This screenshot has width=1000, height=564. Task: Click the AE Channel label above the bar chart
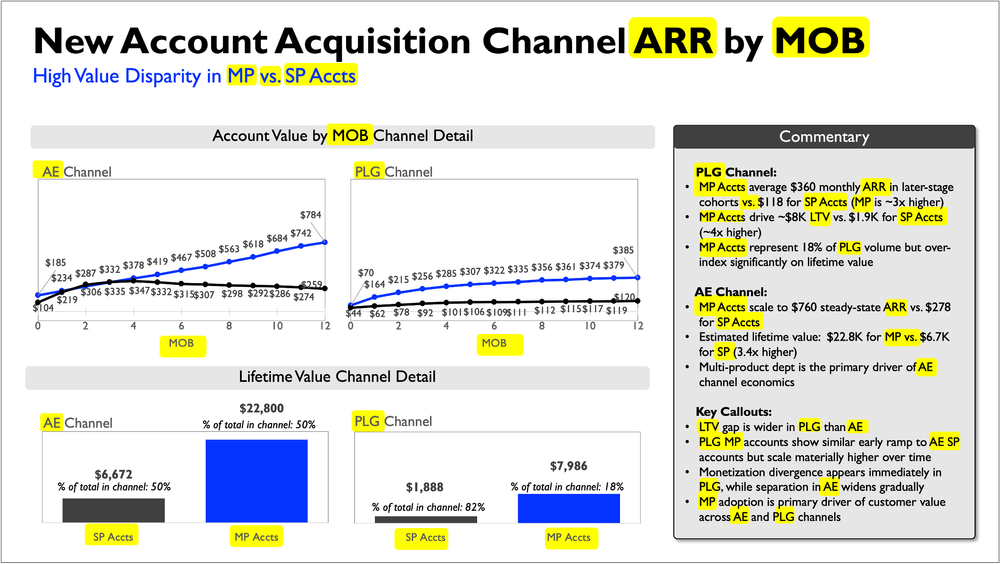[77, 423]
